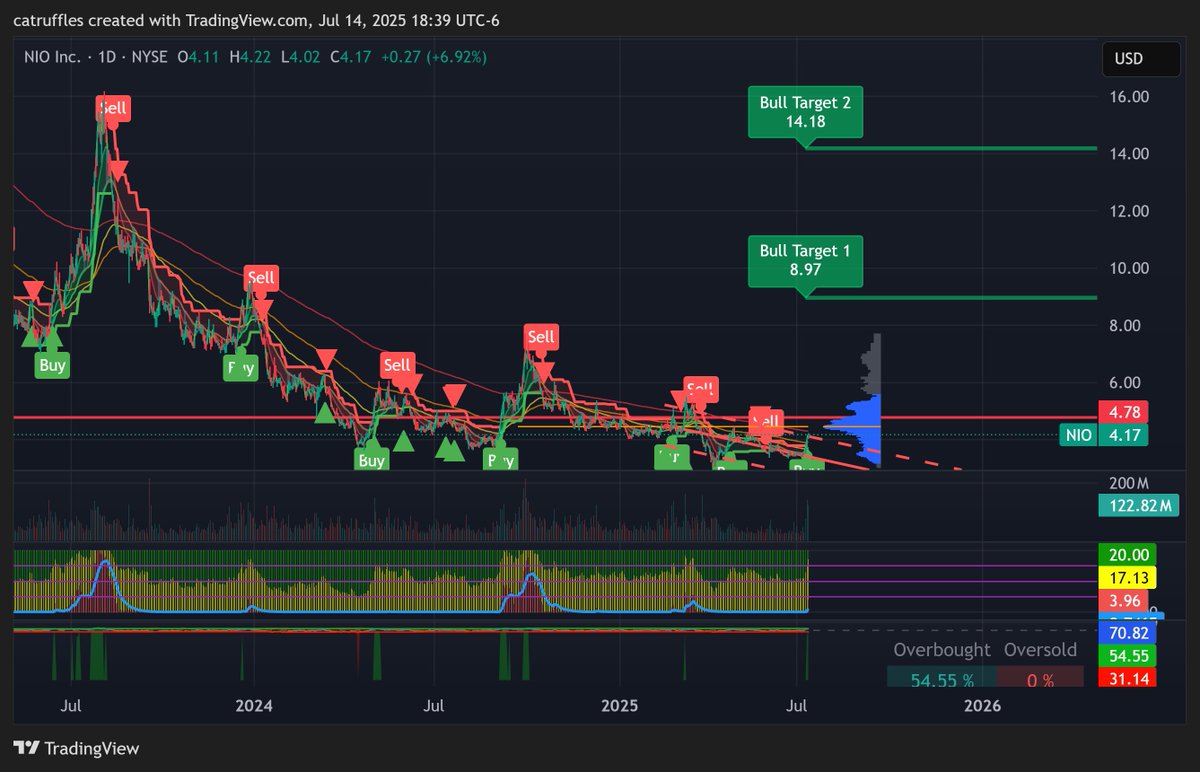Click the L4.02 low value

300,57
